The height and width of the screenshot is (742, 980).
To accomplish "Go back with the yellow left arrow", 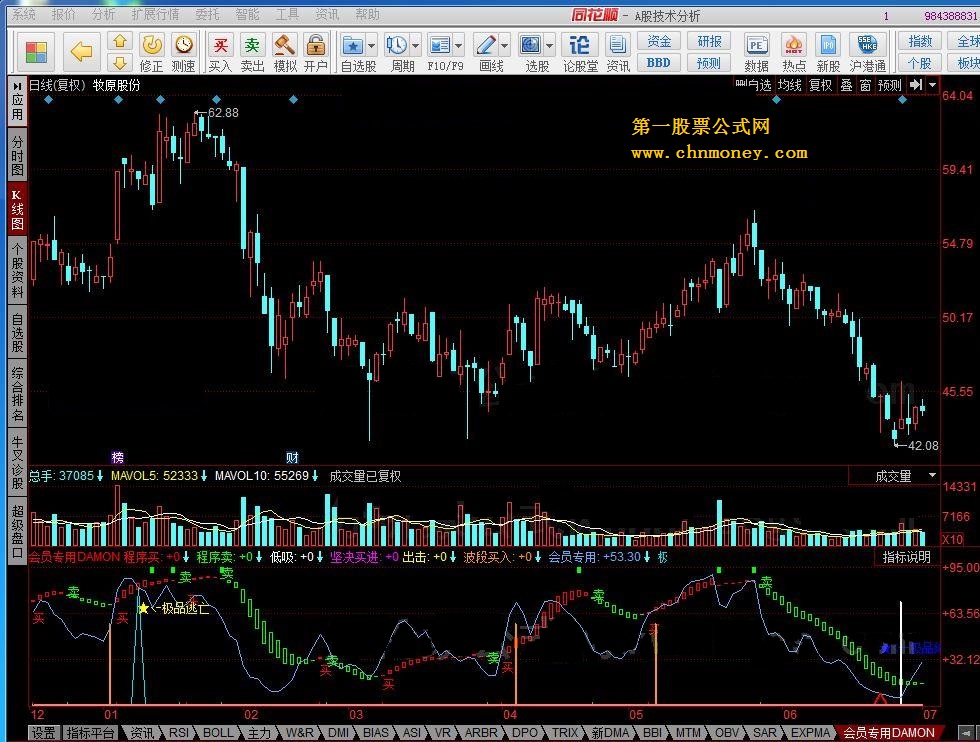I will 82,51.
